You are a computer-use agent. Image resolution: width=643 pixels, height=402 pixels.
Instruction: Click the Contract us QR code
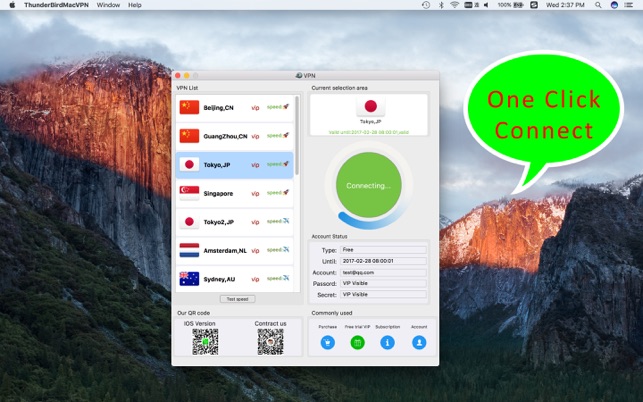270,342
